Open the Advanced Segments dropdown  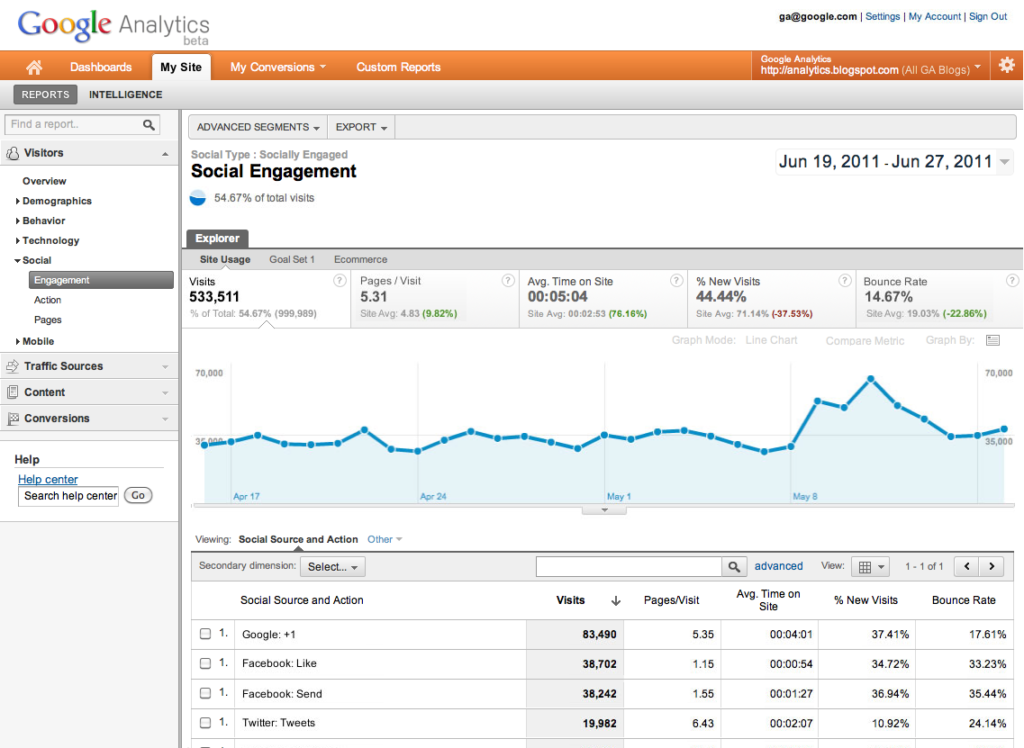tap(258, 127)
